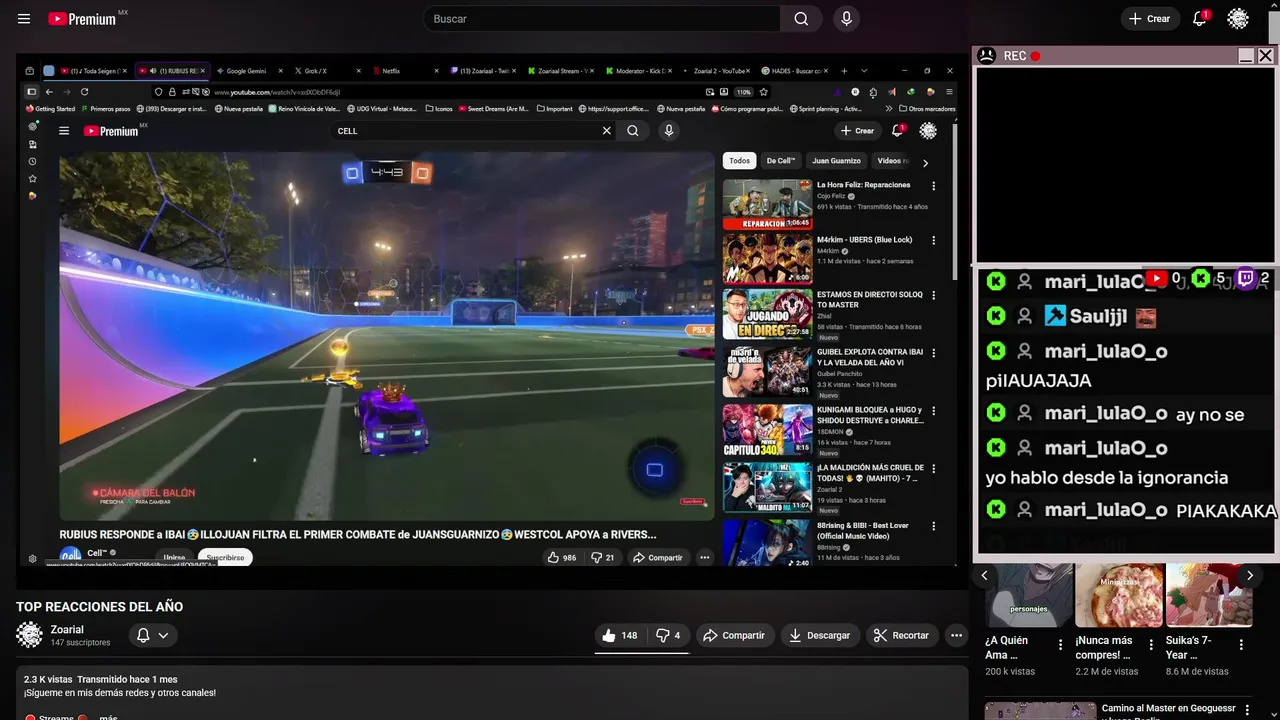Click the 986 likes button in the recorded video
Viewport: 1280px width, 720px height.
pyautogui.click(x=562, y=558)
